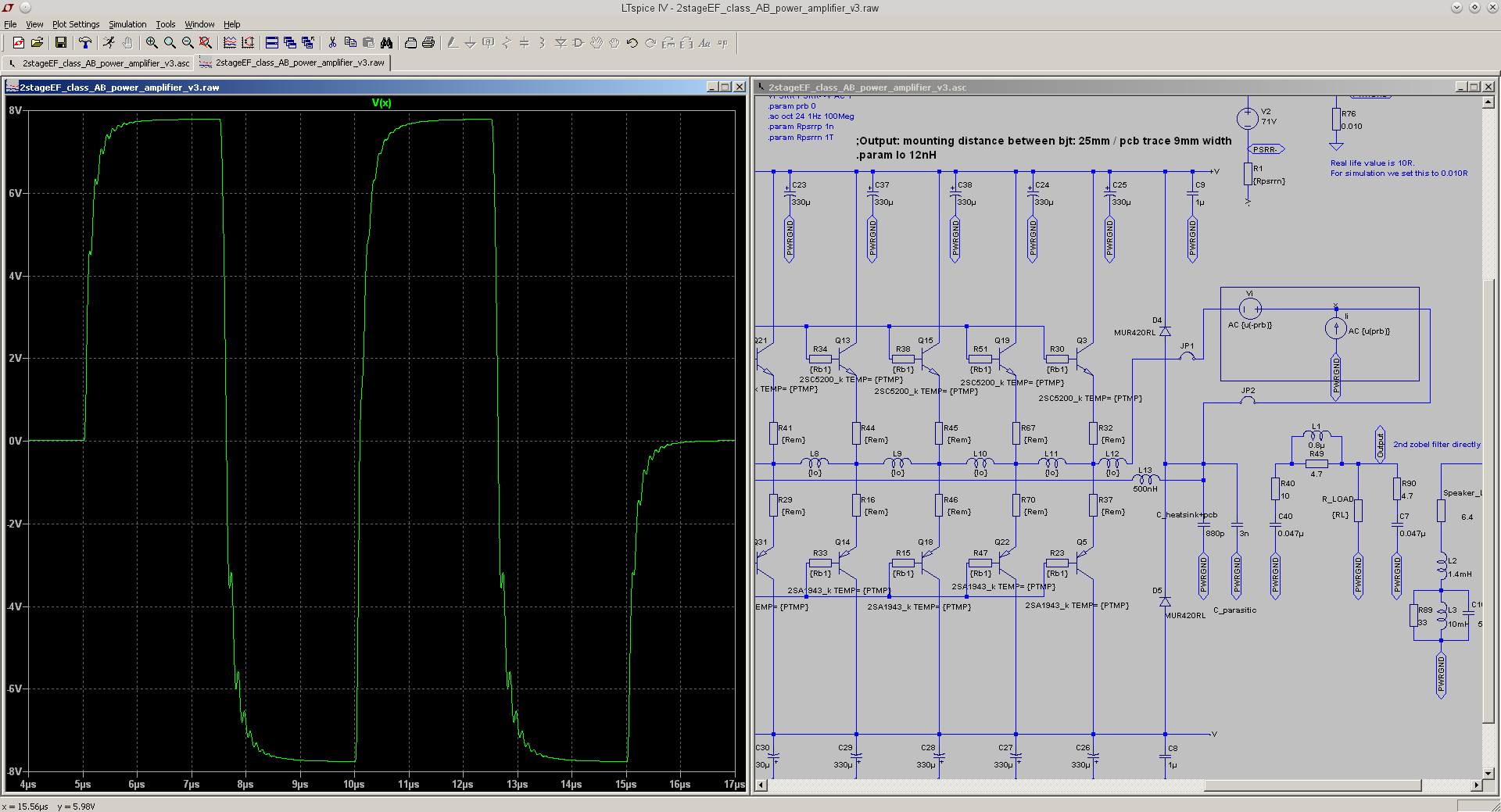Select the Place Diode tool

[x=561, y=43]
